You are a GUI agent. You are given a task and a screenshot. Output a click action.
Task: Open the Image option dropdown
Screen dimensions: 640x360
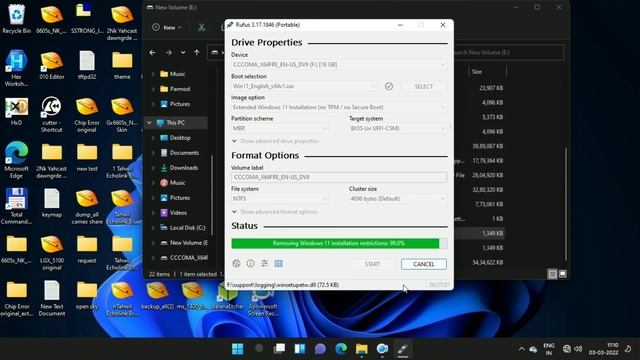(x=339, y=107)
